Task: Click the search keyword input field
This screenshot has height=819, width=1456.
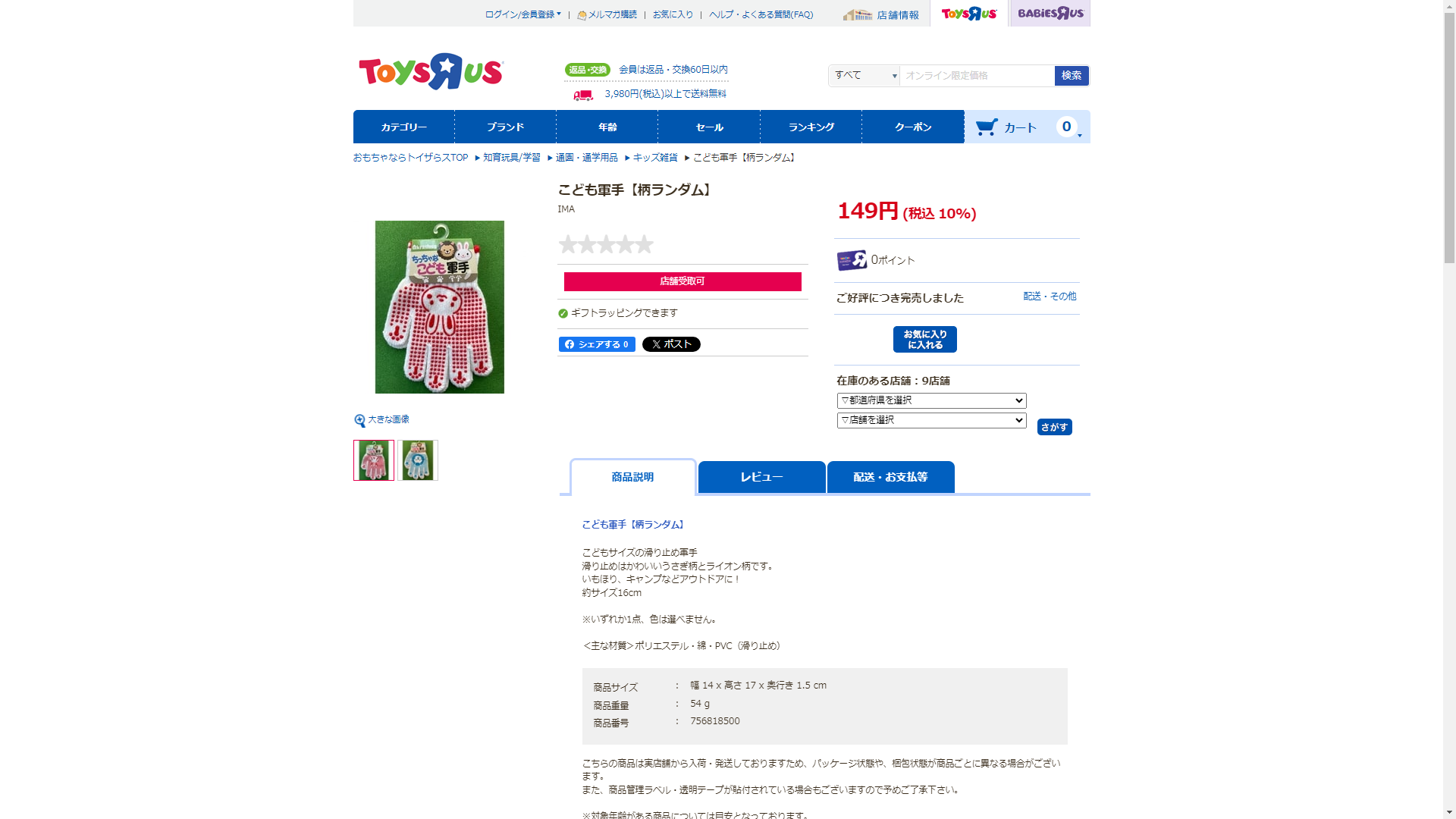Action: pyautogui.click(x=977, y=76)
